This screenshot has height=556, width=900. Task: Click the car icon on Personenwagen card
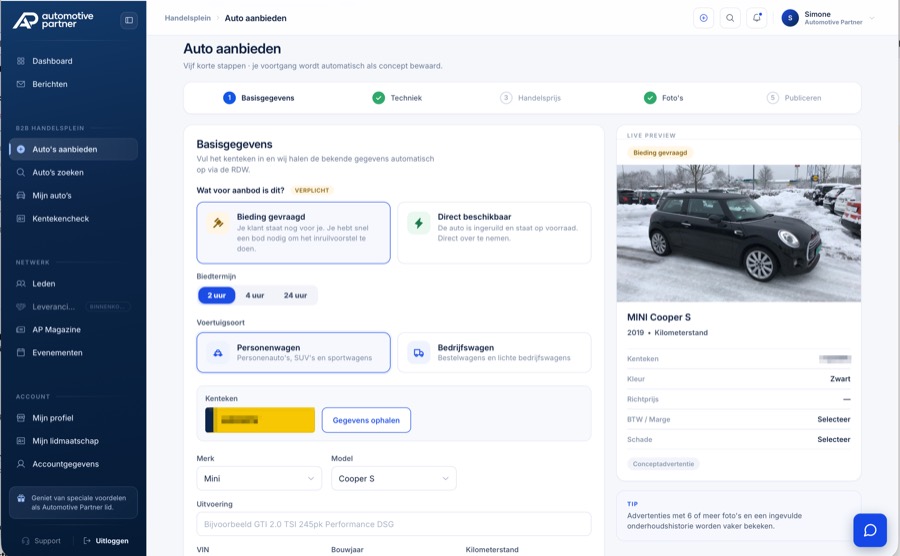(218, 353)
